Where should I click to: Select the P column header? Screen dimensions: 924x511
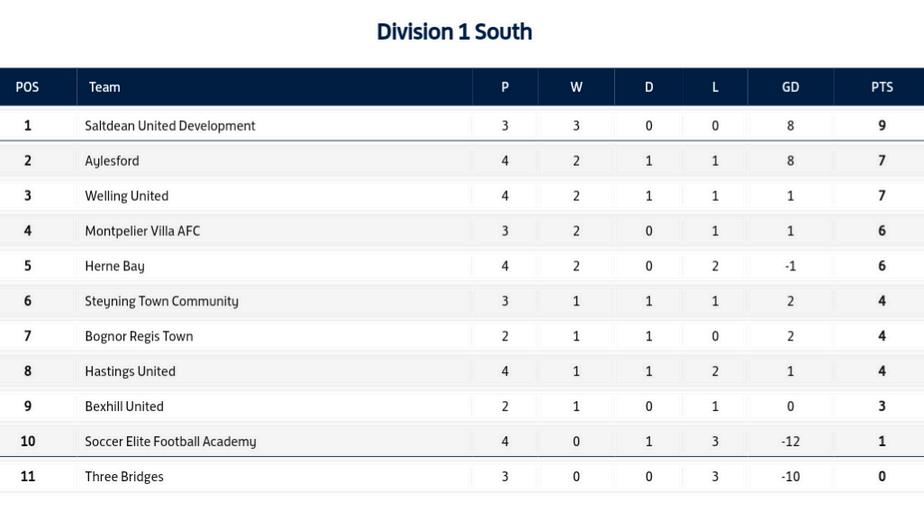point(505,87)
